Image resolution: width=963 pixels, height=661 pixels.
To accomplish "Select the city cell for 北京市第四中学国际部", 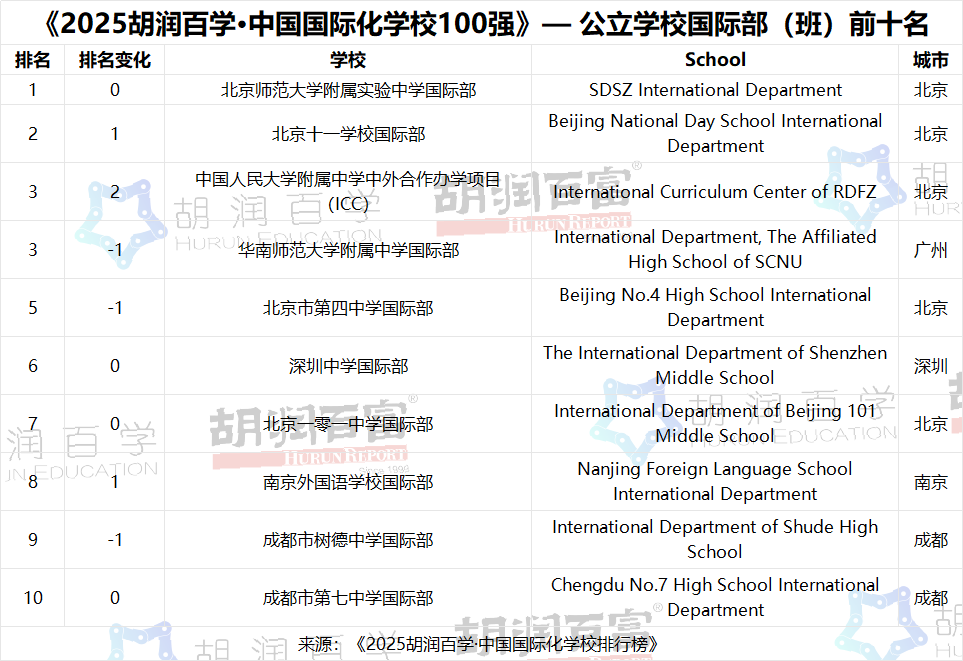I will tap(930, 308).
